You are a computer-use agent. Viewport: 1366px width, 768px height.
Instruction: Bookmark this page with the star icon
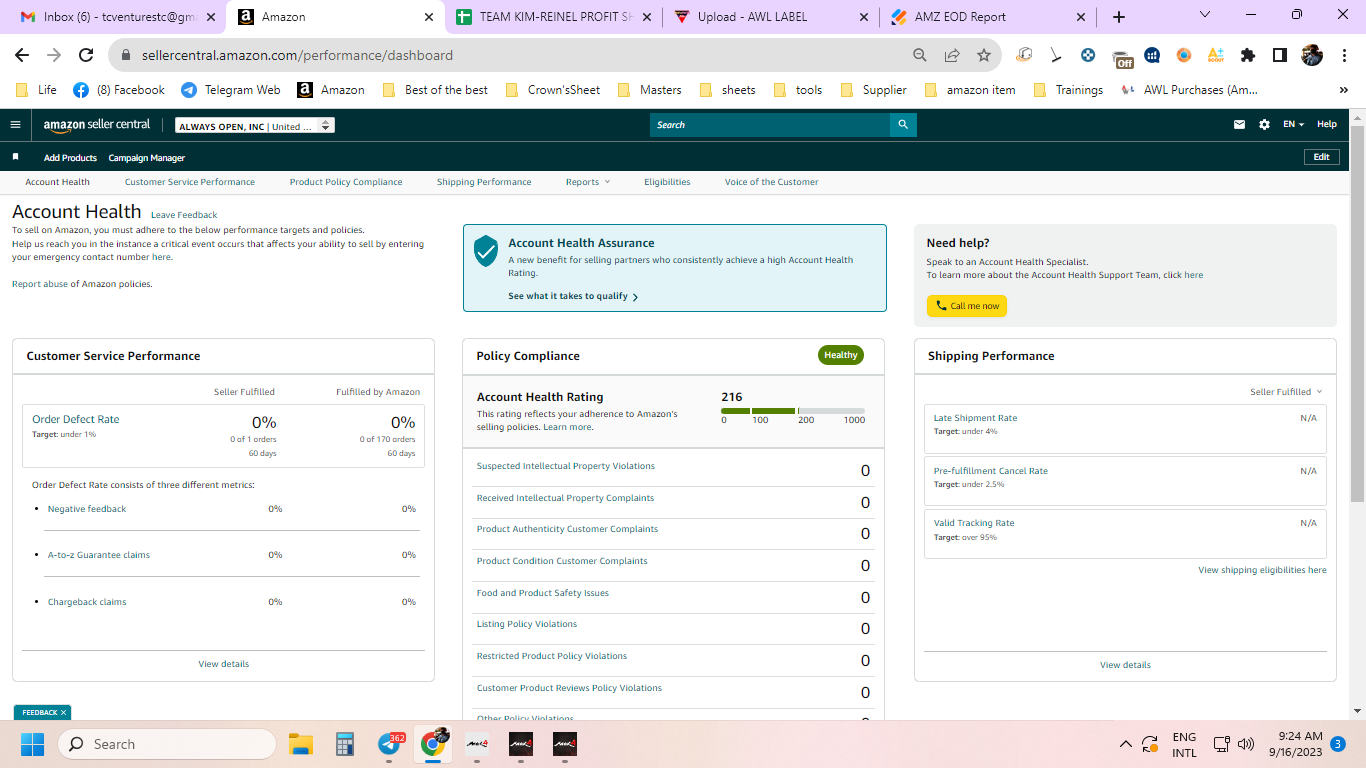(x=984, y=55)
